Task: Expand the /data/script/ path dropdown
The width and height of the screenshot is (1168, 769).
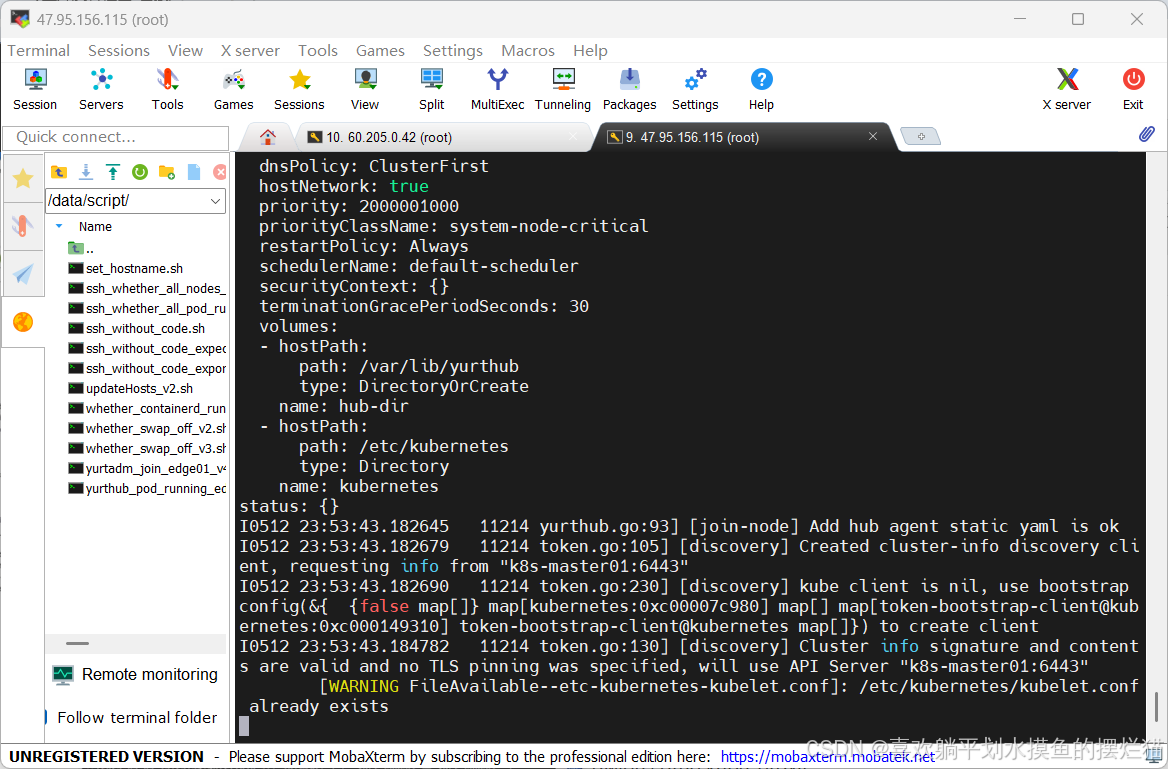Action: pyautogui.click(x=215, y=201)
